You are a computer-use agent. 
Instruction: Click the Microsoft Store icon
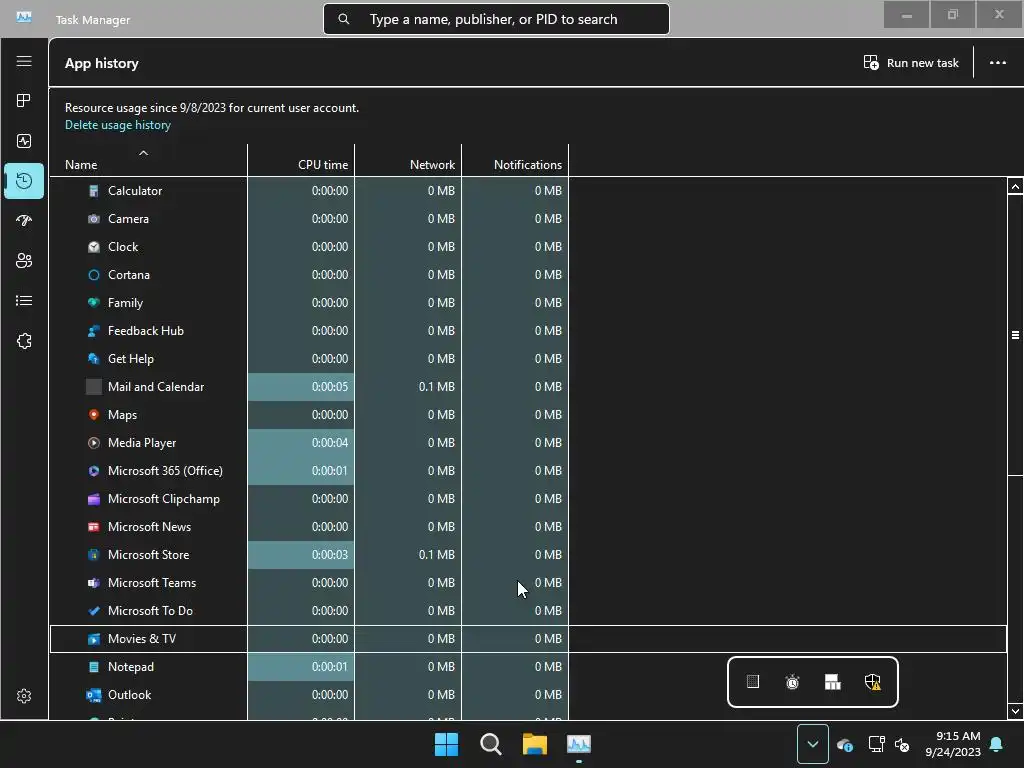(94, 555)
